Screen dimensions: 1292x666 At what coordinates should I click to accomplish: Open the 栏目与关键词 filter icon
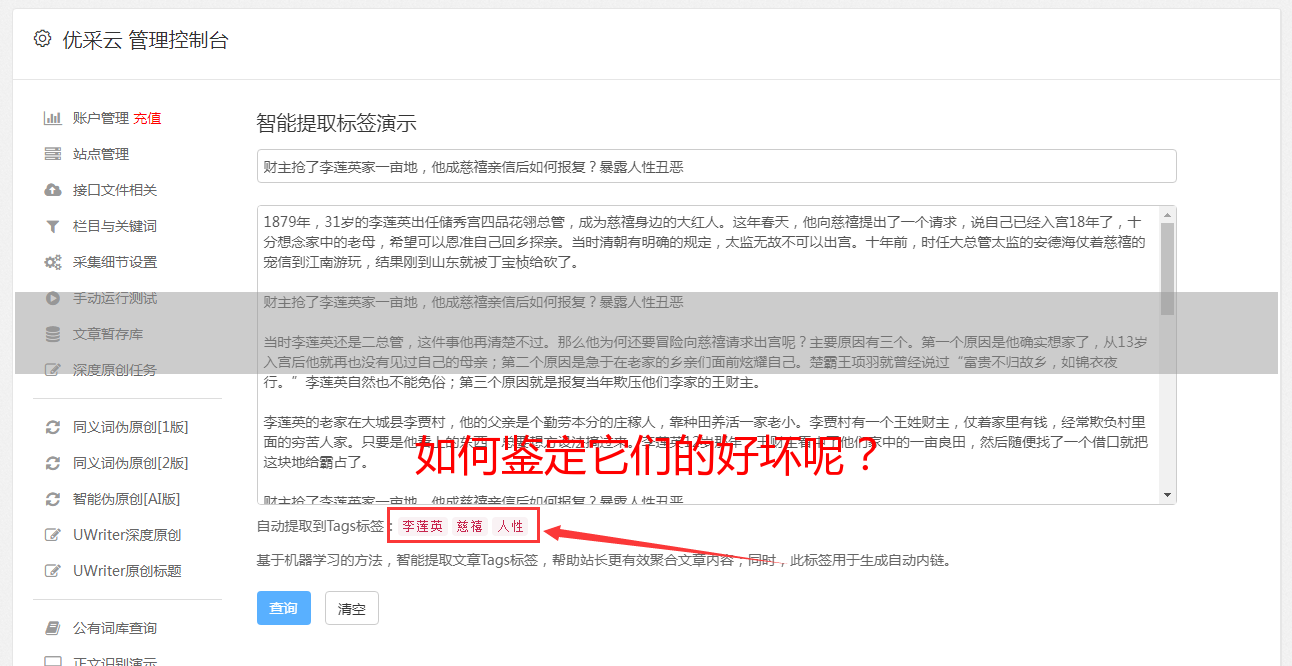pos(53,226)
